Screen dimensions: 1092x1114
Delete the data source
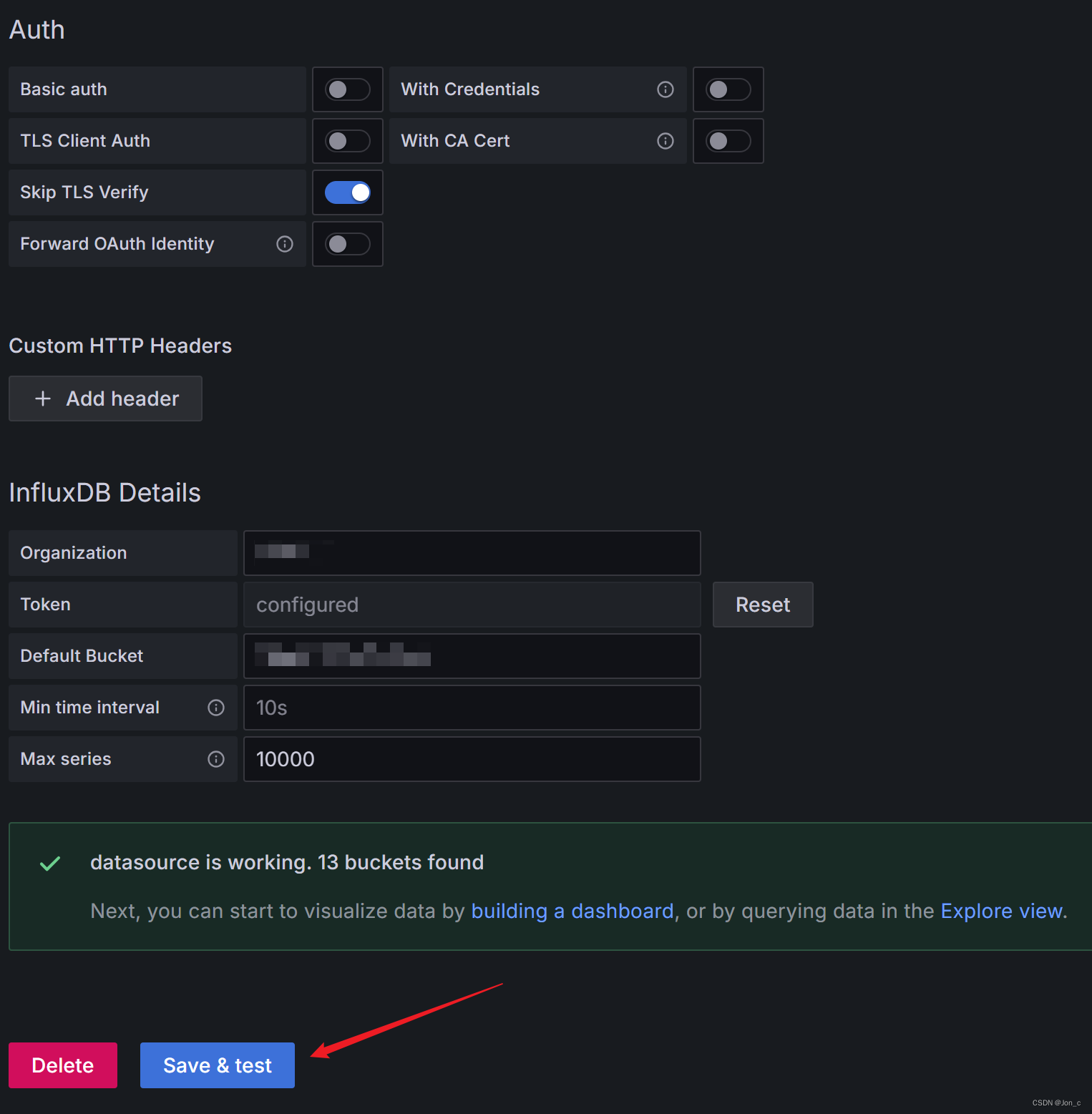(63, 1065)
